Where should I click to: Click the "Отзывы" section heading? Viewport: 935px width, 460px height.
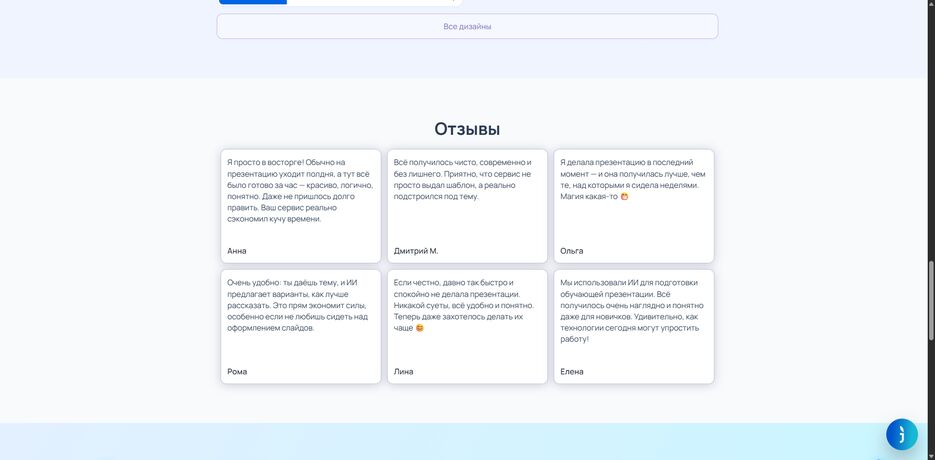point(467,129)
